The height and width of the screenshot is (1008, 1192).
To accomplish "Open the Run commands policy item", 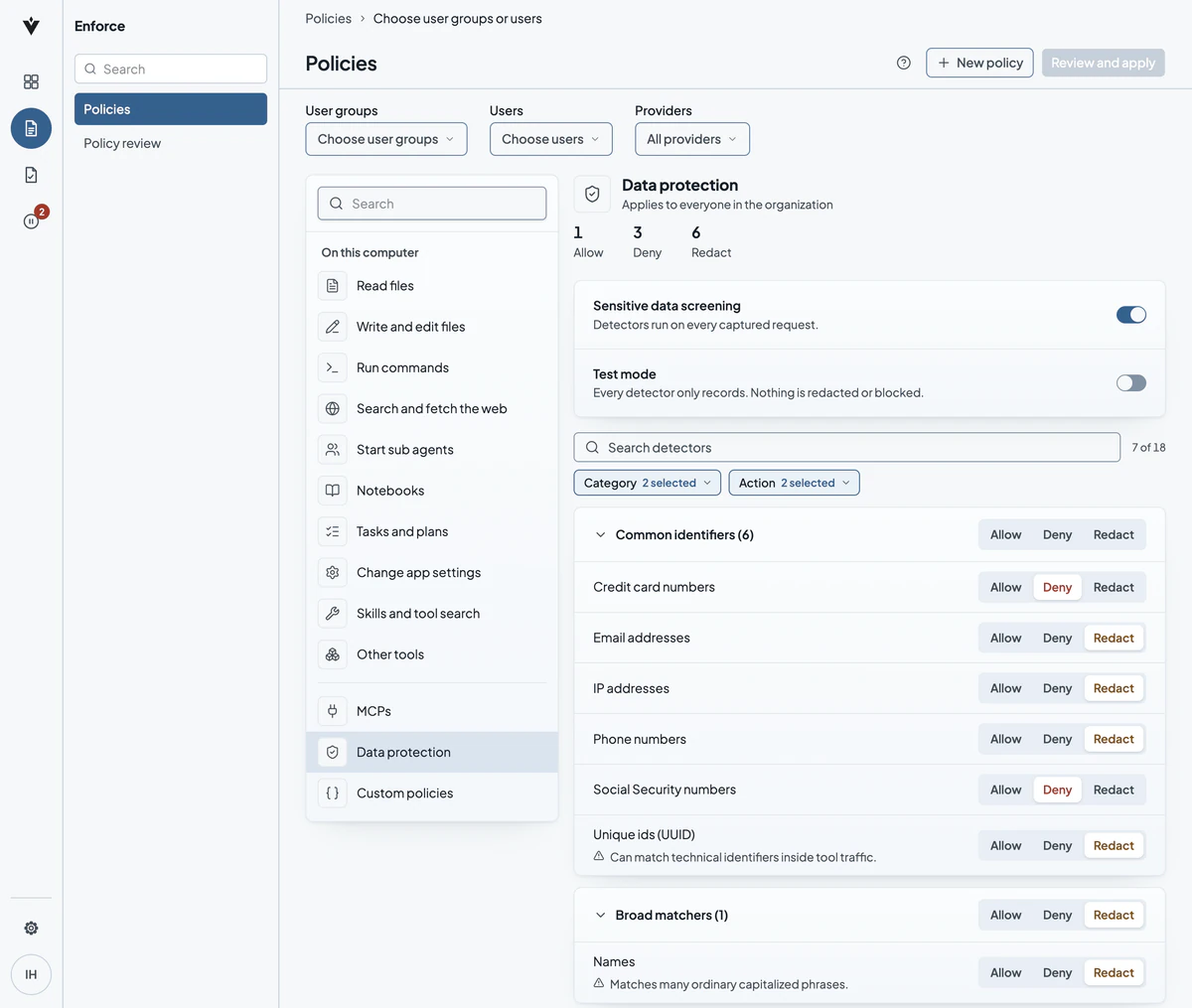I will coord(432,367).
